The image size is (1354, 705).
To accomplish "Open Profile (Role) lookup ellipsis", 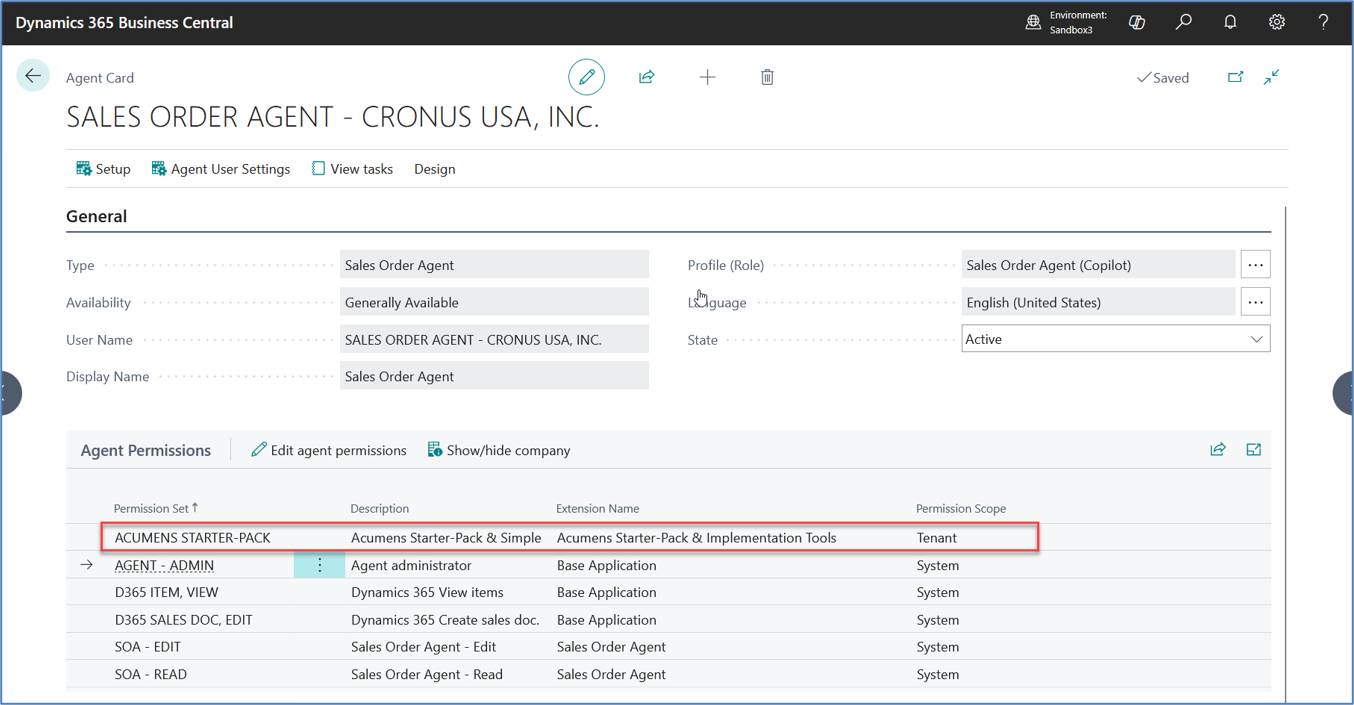I will [x=1255, y=265].
